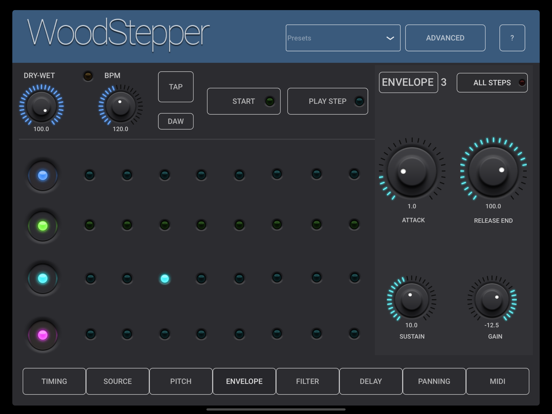The height and width of the screenshot is (414, 552).
Task: Toggle step 2 in the cyan row
Action: point(127,278)
